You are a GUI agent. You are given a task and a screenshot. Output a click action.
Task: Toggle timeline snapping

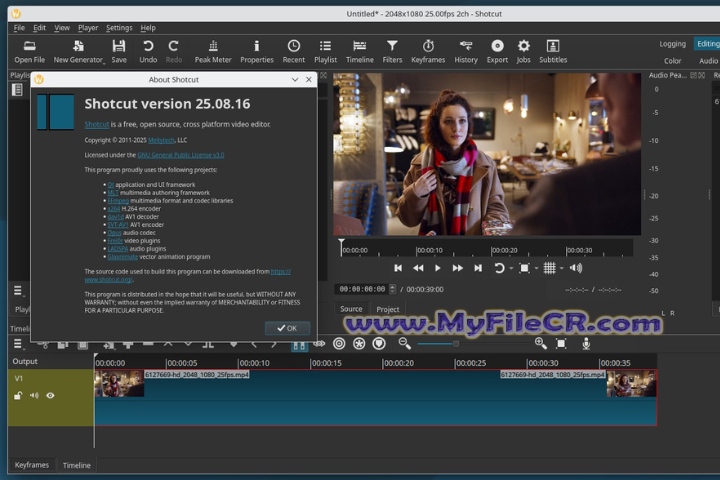[x=299, y=345]
